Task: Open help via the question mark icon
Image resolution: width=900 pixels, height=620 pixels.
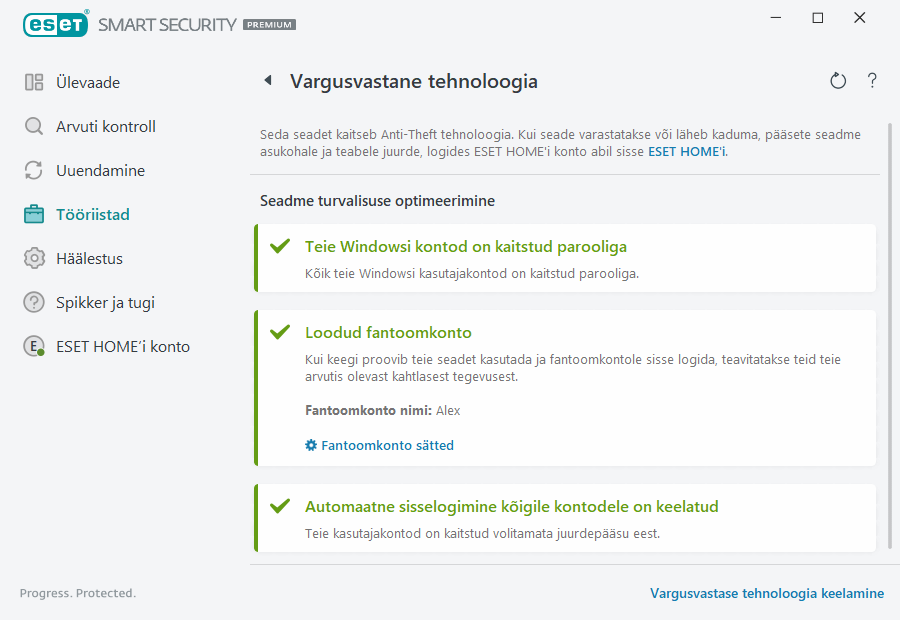Action: click(871, 80)
